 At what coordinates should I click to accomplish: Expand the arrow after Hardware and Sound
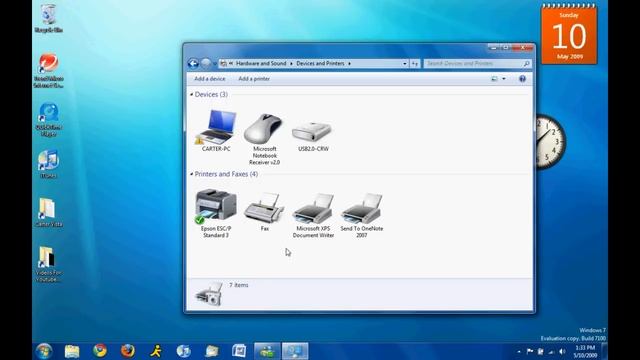(x=291, y=64)
